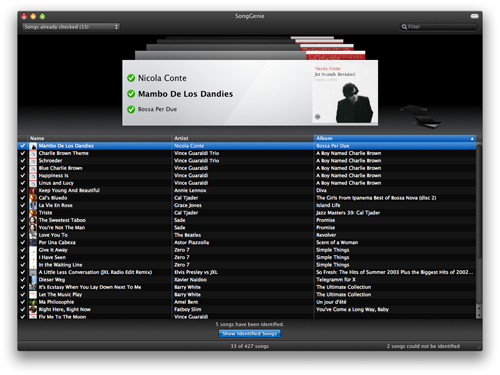Viewport: 500px width, 375px height.
Task: Click the 'Show Identified Songs' button
Action: [x=250, y=333]
